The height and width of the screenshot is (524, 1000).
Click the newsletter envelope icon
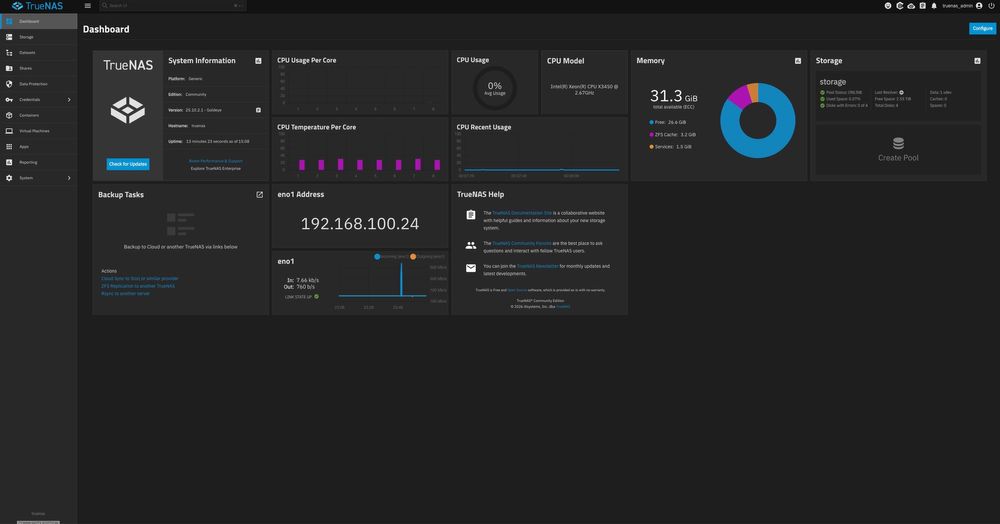(x=471, y=268)
